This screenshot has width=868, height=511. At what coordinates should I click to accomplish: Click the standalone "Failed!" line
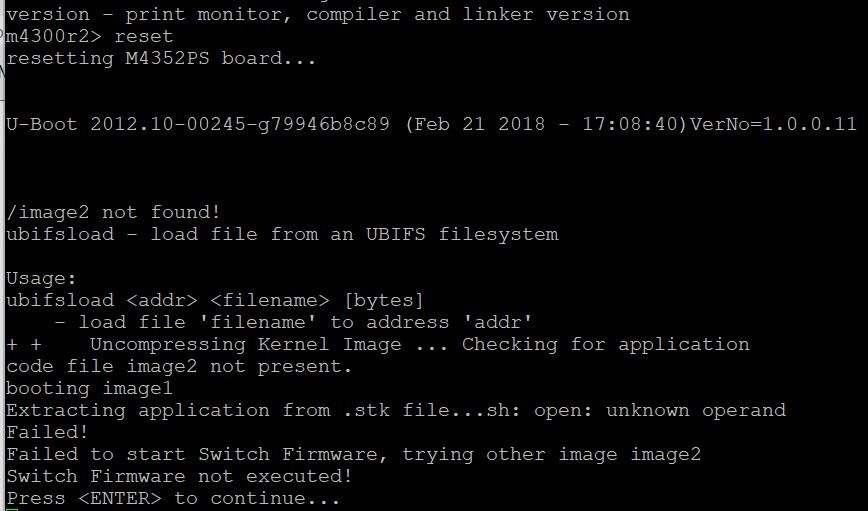tap(47, 432)
